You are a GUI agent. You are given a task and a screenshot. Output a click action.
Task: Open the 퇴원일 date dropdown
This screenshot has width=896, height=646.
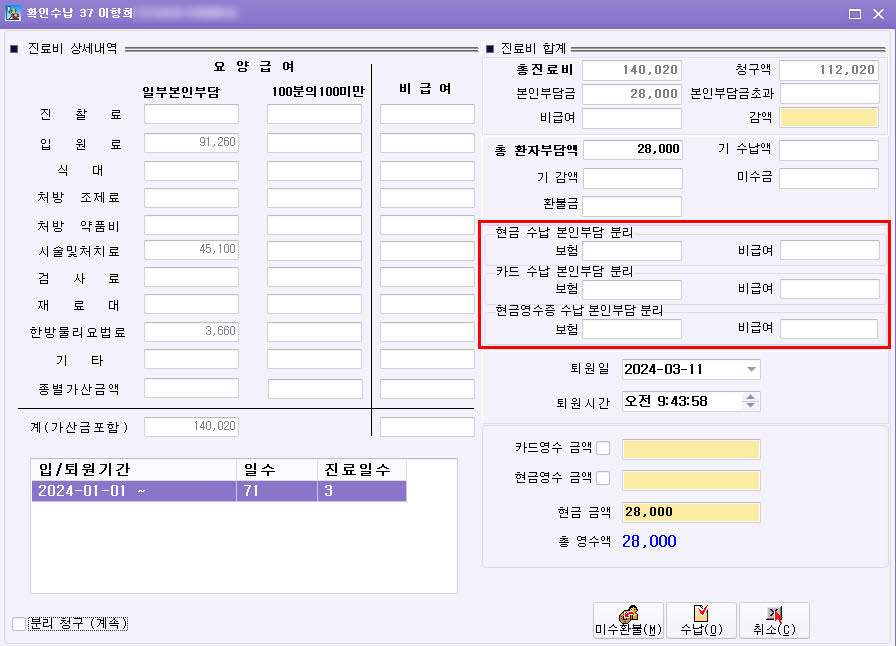(751, 369)
